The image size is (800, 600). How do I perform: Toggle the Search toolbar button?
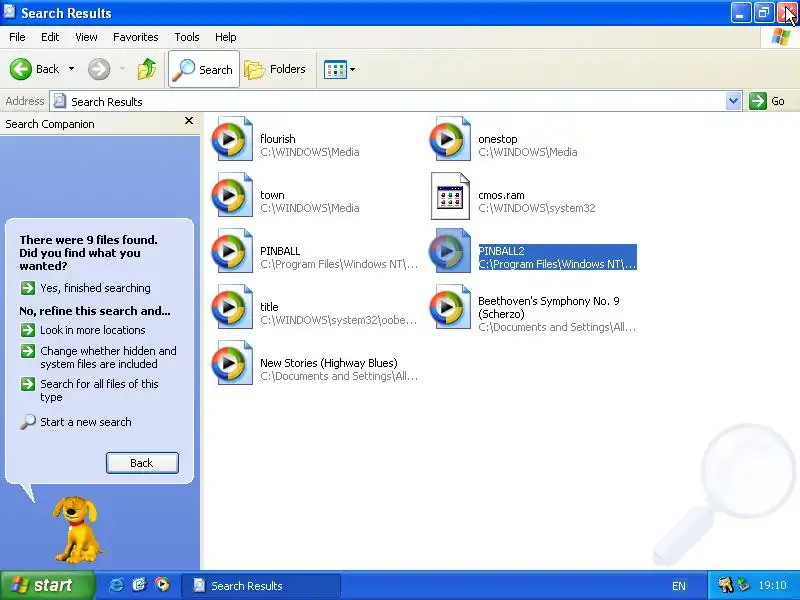[204, 69]
